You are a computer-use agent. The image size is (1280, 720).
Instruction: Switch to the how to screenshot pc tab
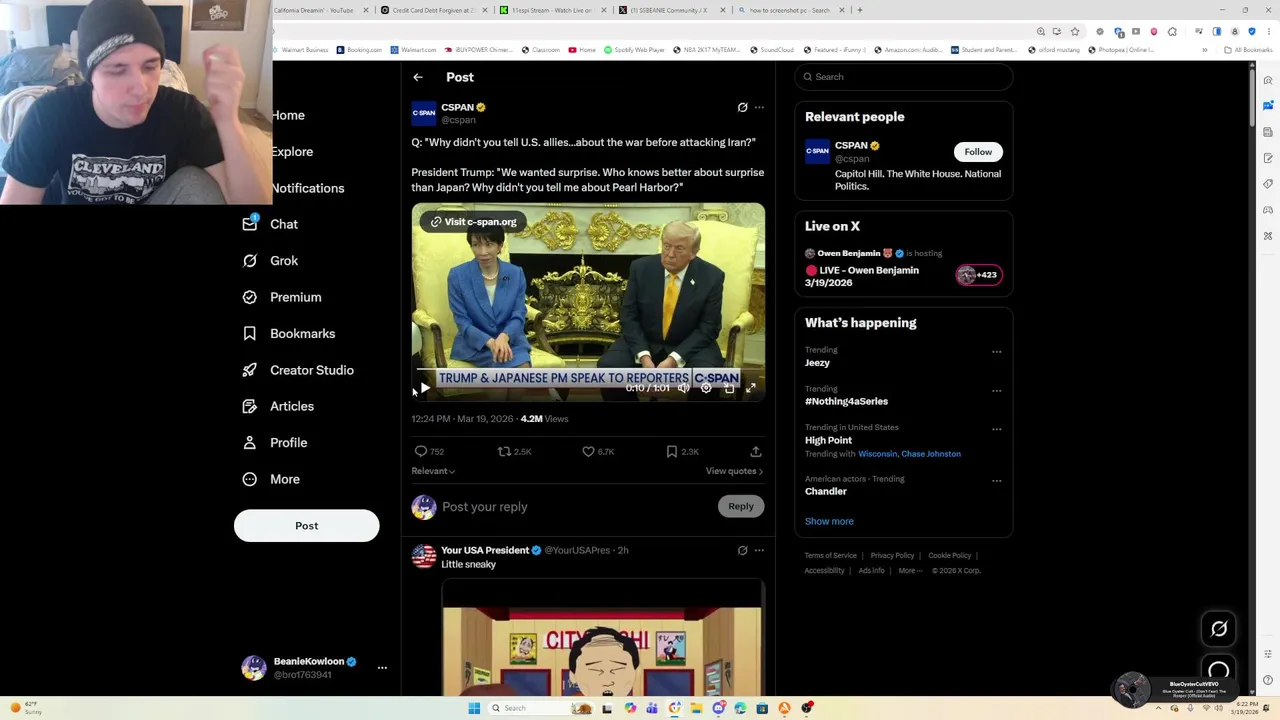[790, 10]
